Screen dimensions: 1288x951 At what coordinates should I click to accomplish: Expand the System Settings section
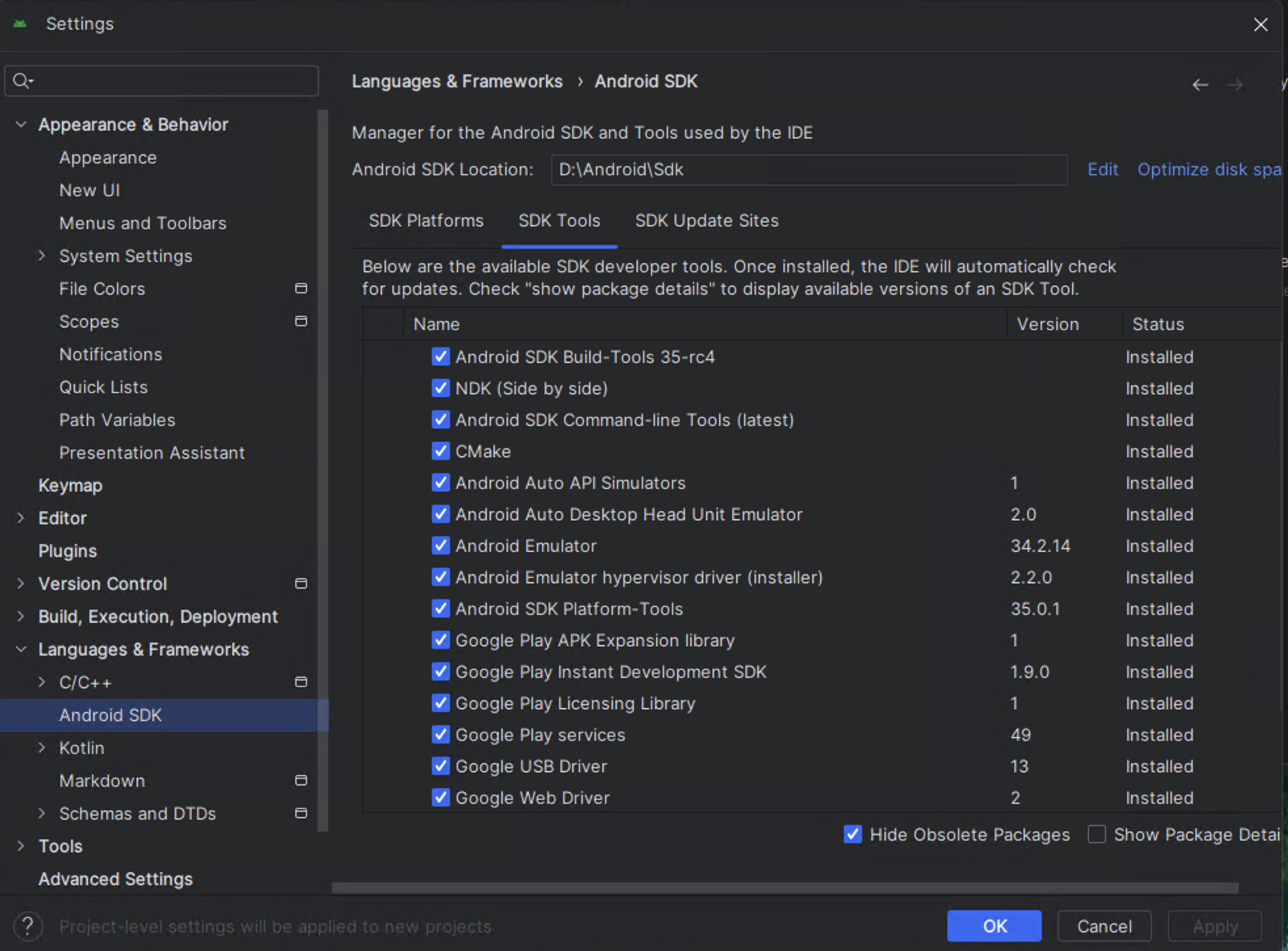pos(42,255)
